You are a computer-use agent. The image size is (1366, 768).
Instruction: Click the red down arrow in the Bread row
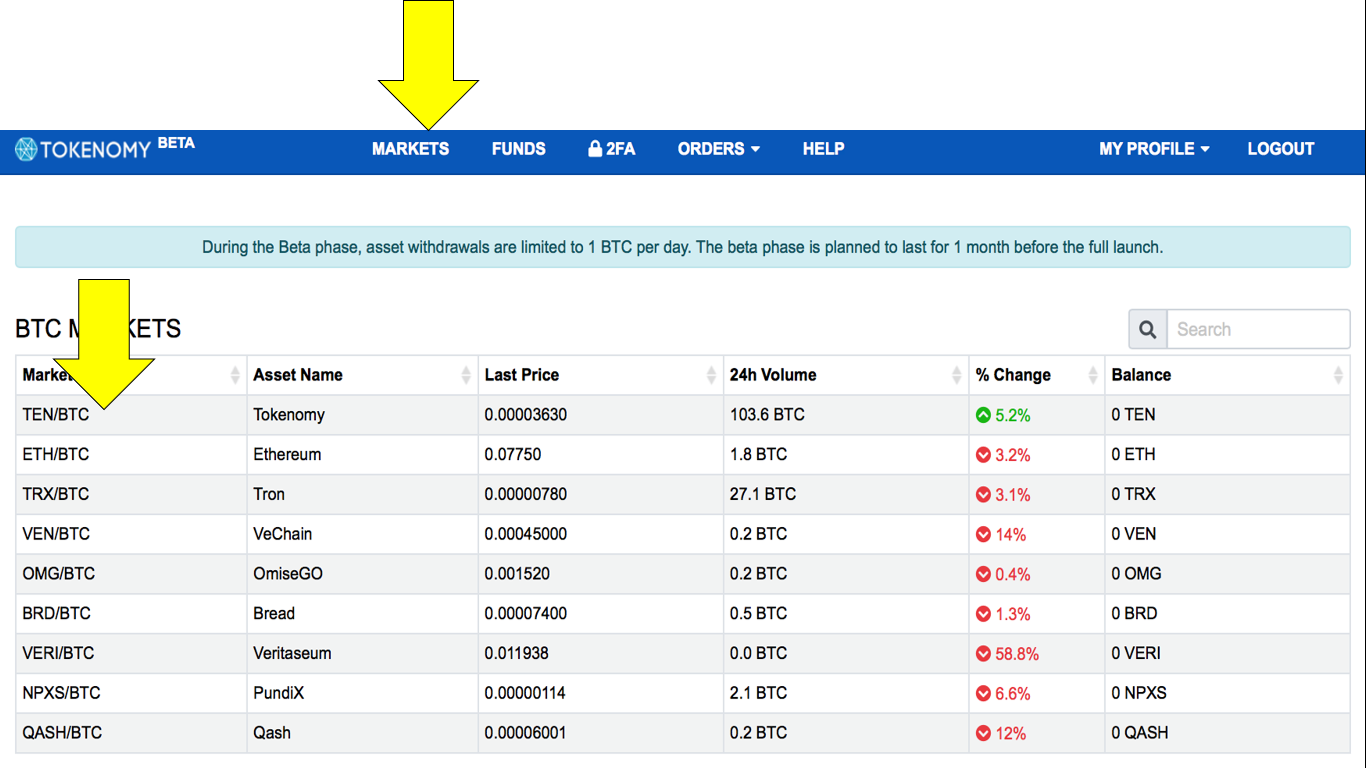[983, 614]
